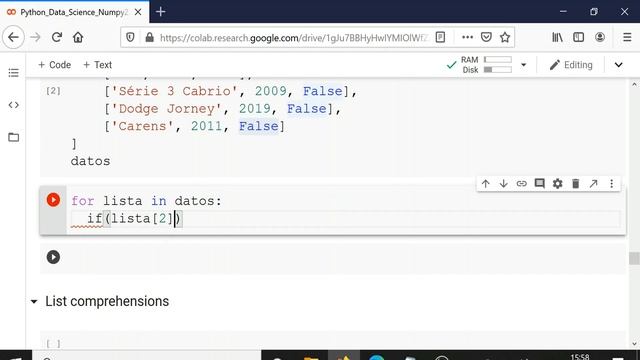Image resolution: width=640 pixels, height=360 pixels.
Task: Open Firefox library icon
Action: (x=557, y=38)
